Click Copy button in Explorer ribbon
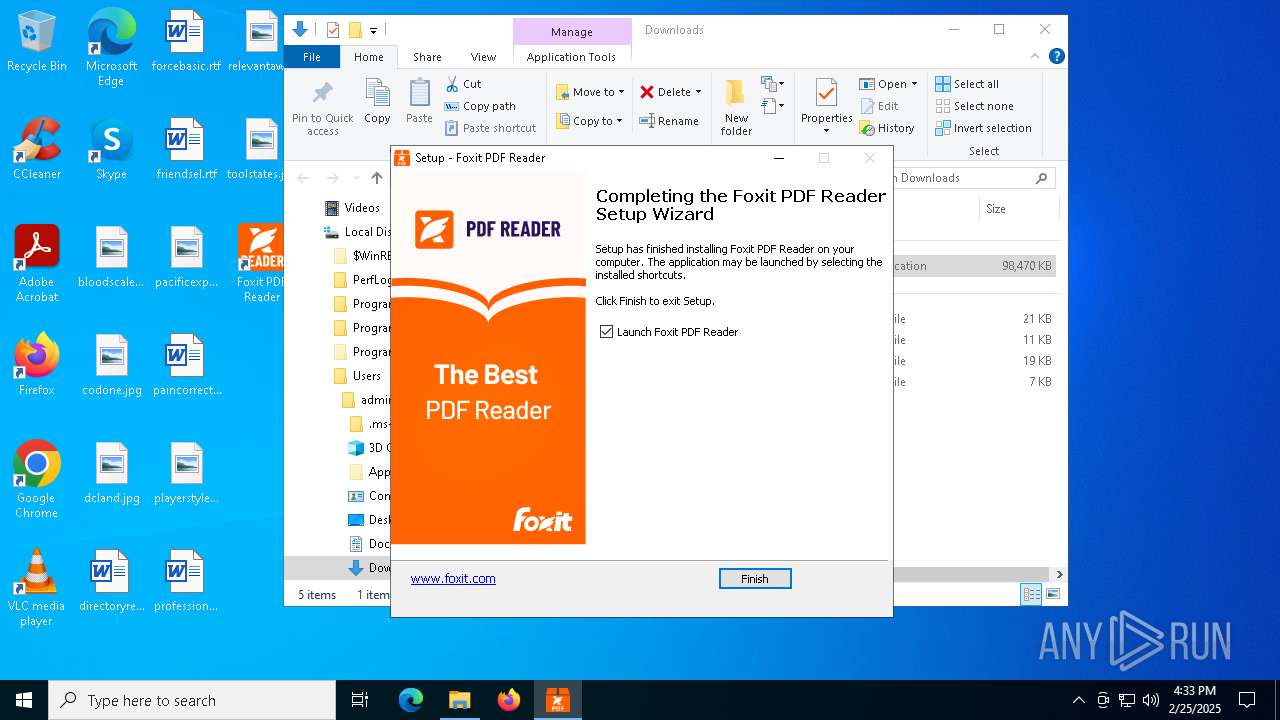The width and height of the screenshot is (1280, 720). [x=377, y=102]
